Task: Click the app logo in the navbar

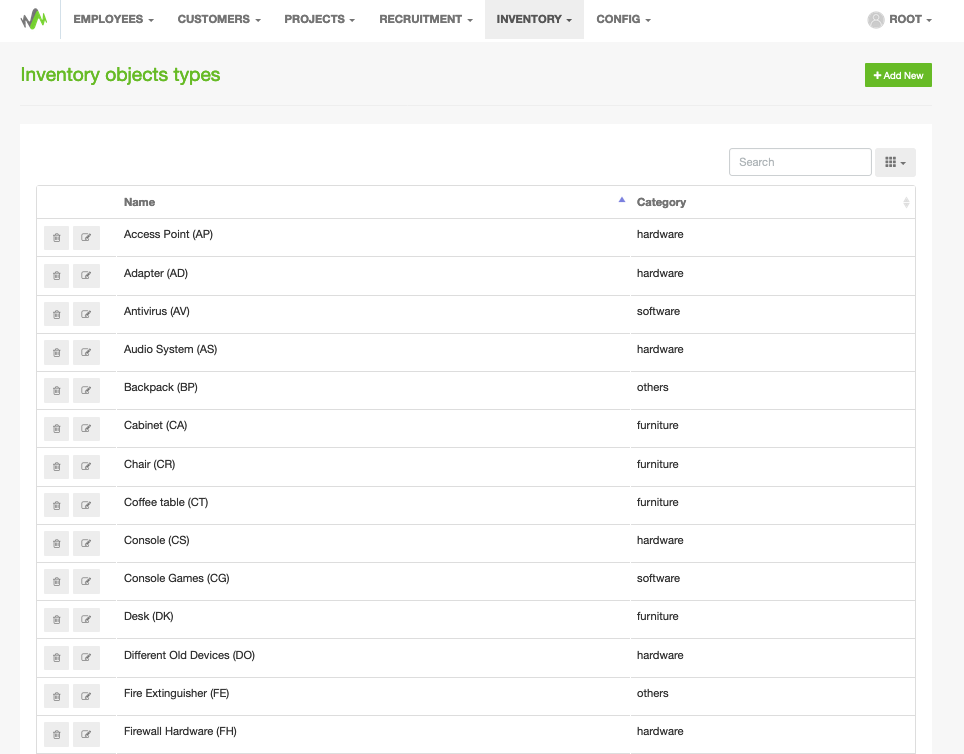Action: point(34,19)
